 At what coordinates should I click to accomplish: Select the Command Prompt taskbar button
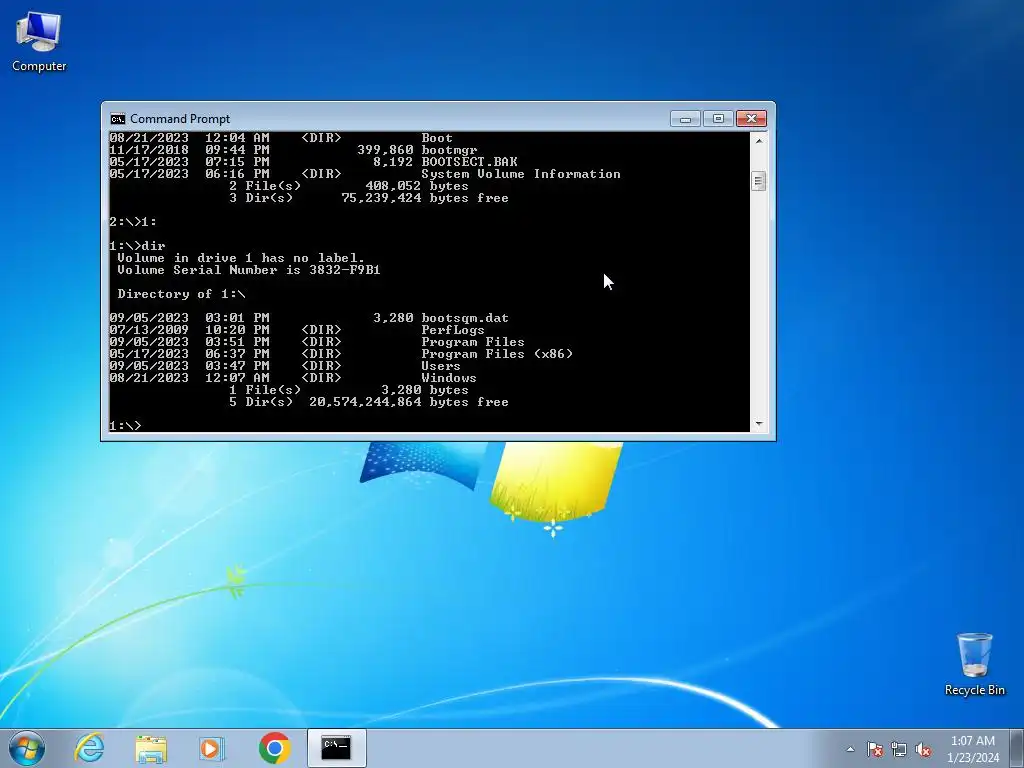pyautogui.click(x=336, y=748)
